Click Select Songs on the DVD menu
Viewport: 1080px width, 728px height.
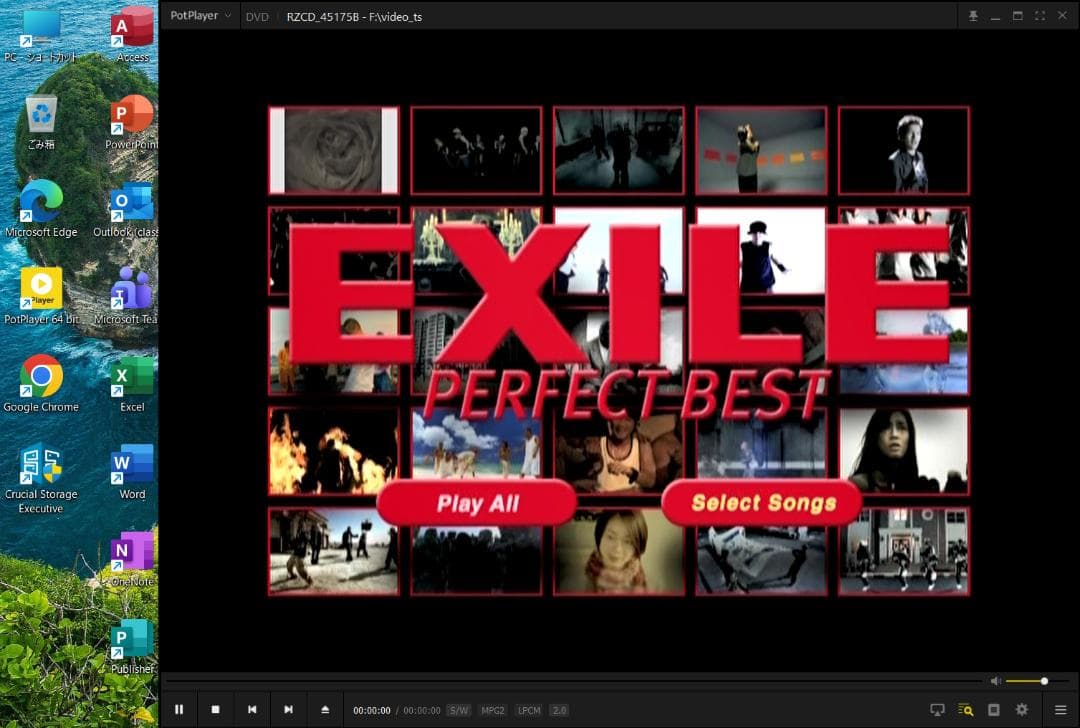pos(762,503)
